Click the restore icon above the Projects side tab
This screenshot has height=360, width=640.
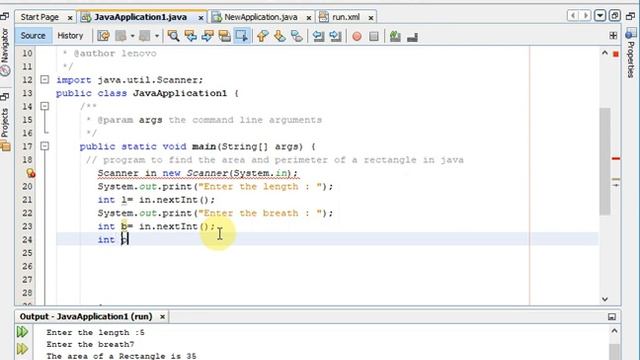5,97
